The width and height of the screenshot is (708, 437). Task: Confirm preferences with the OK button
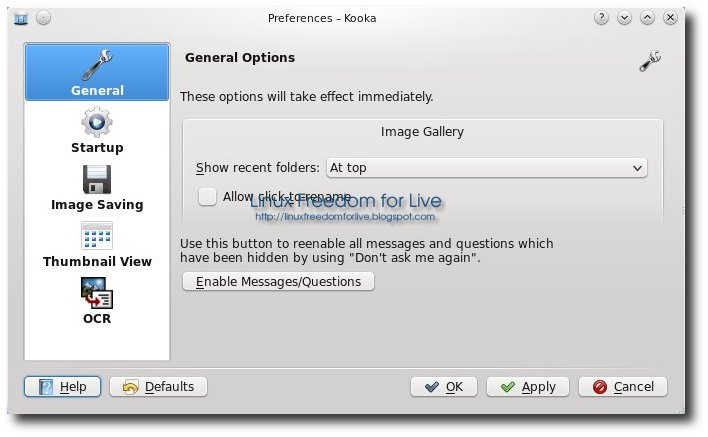(x=443, y=387)
